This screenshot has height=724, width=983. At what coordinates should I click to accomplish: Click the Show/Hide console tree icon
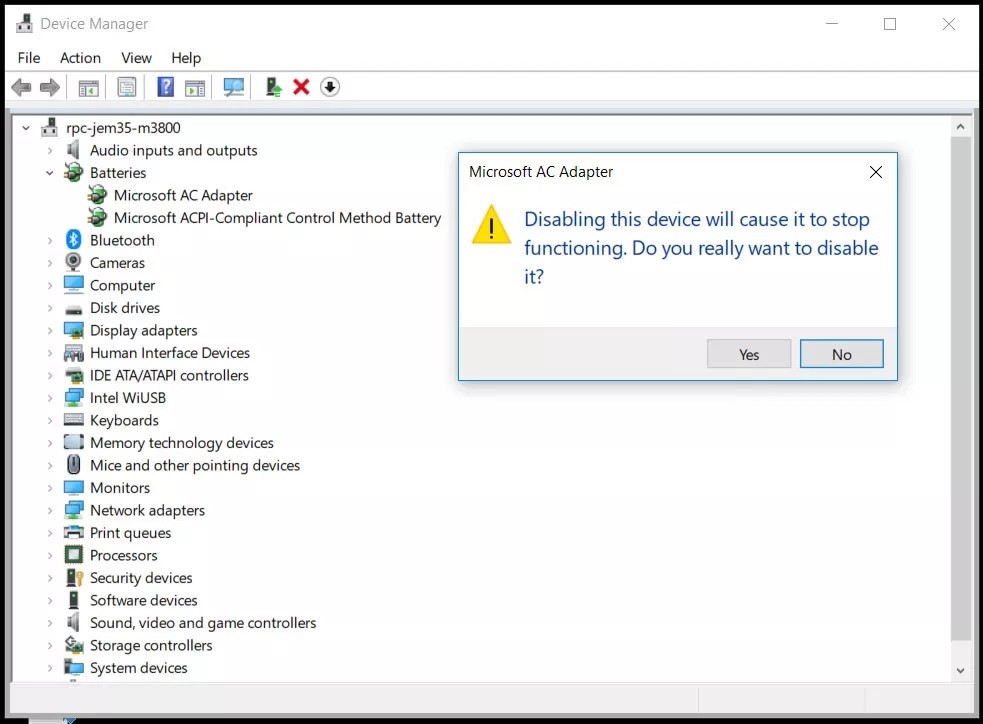tap(89, 88)
